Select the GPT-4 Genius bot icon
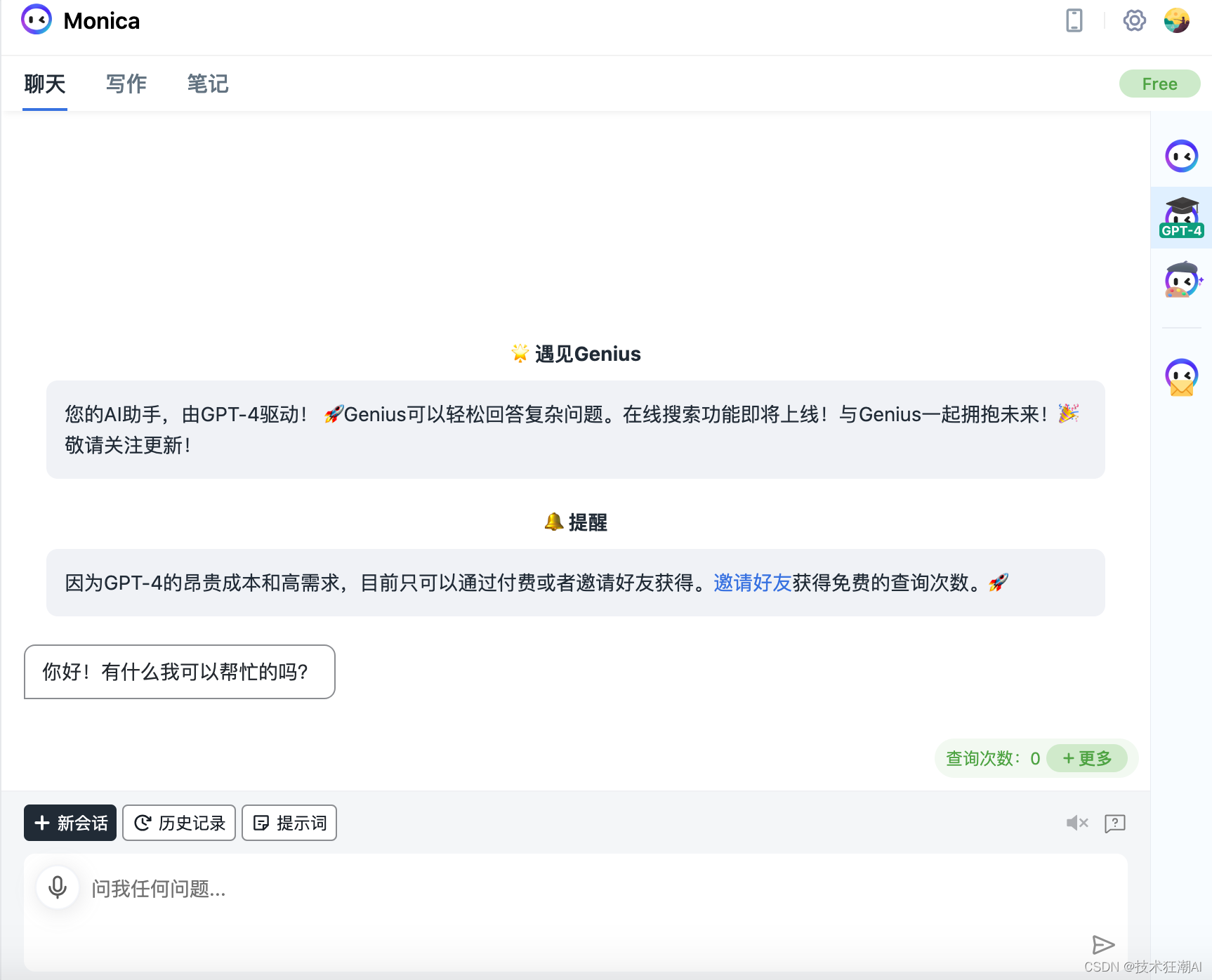 pyautogui.click(x=1181, y=218)
